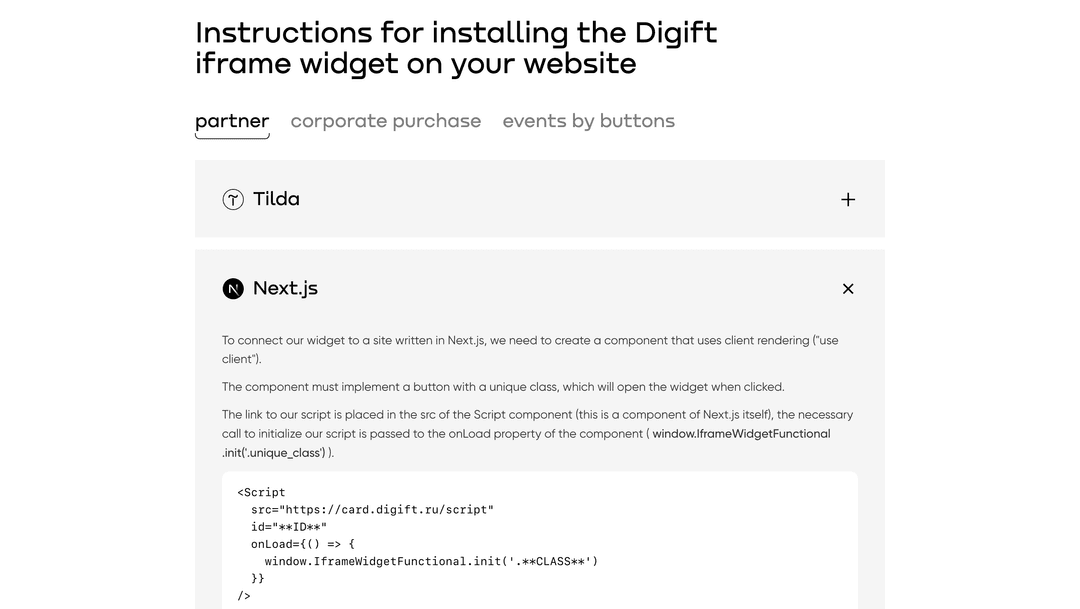Click the Script tag in the code example
The width and height of the screenshot is (1080, 609).
[x=260, y=492]
